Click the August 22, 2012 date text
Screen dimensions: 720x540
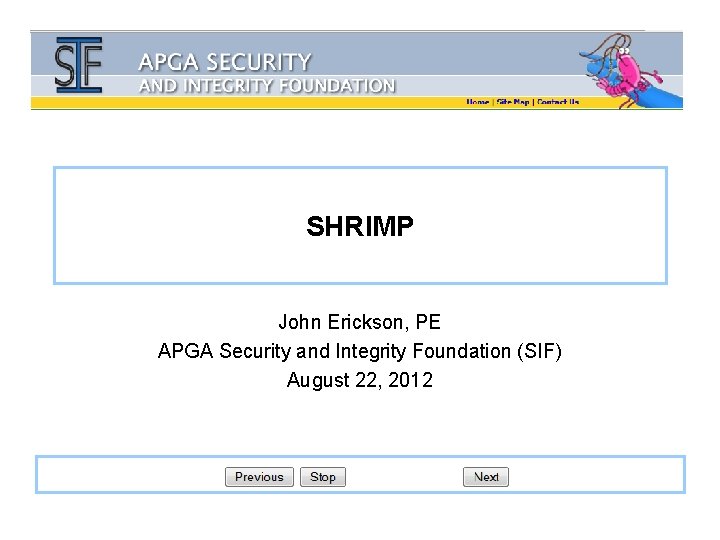(360, 380)
